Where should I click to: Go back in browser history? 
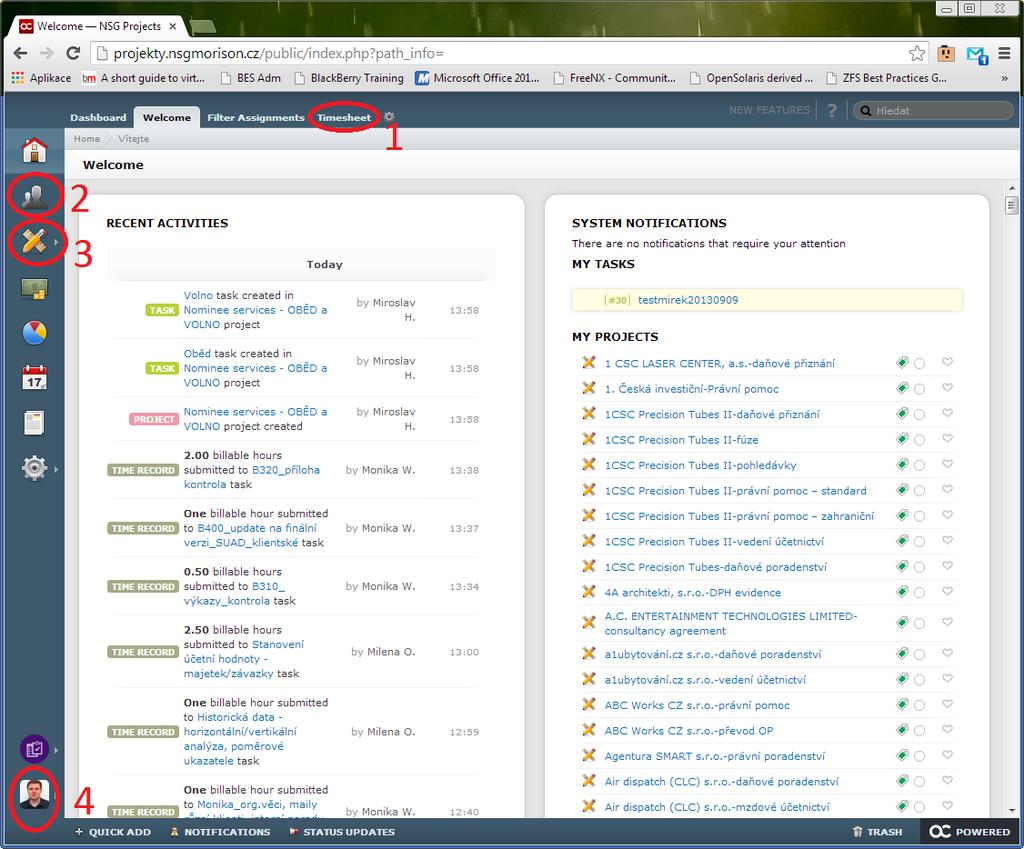(20, 54)
